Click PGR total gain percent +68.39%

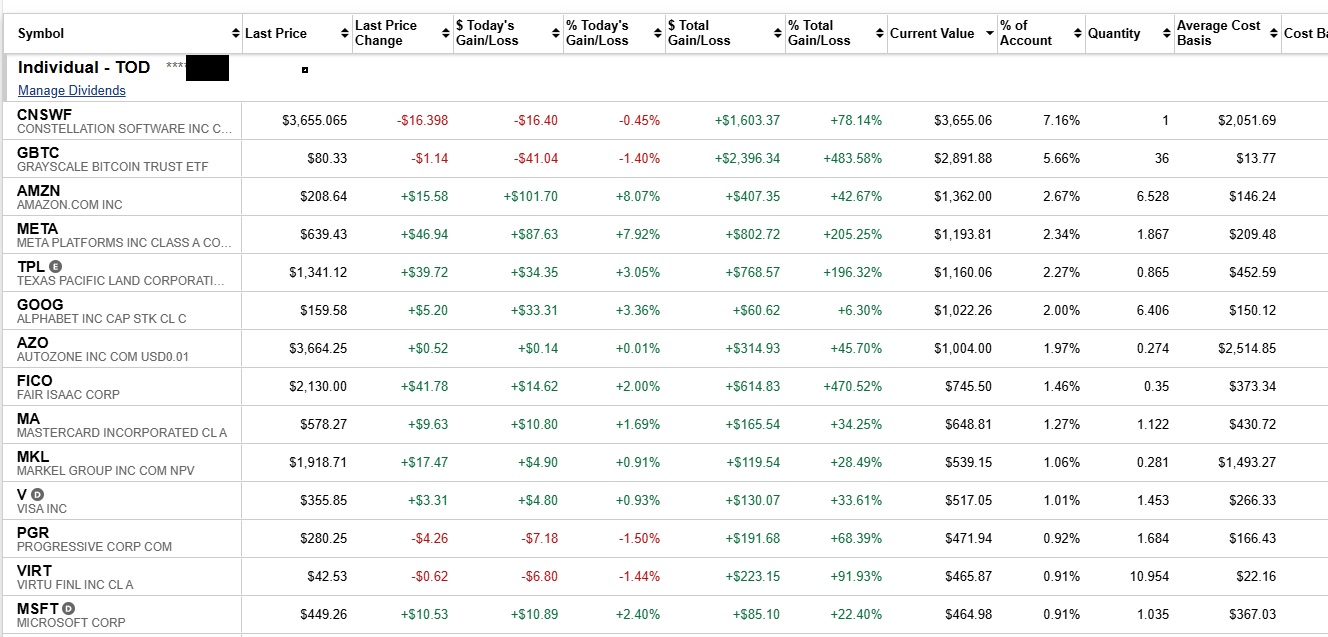(x=856, y=538)
